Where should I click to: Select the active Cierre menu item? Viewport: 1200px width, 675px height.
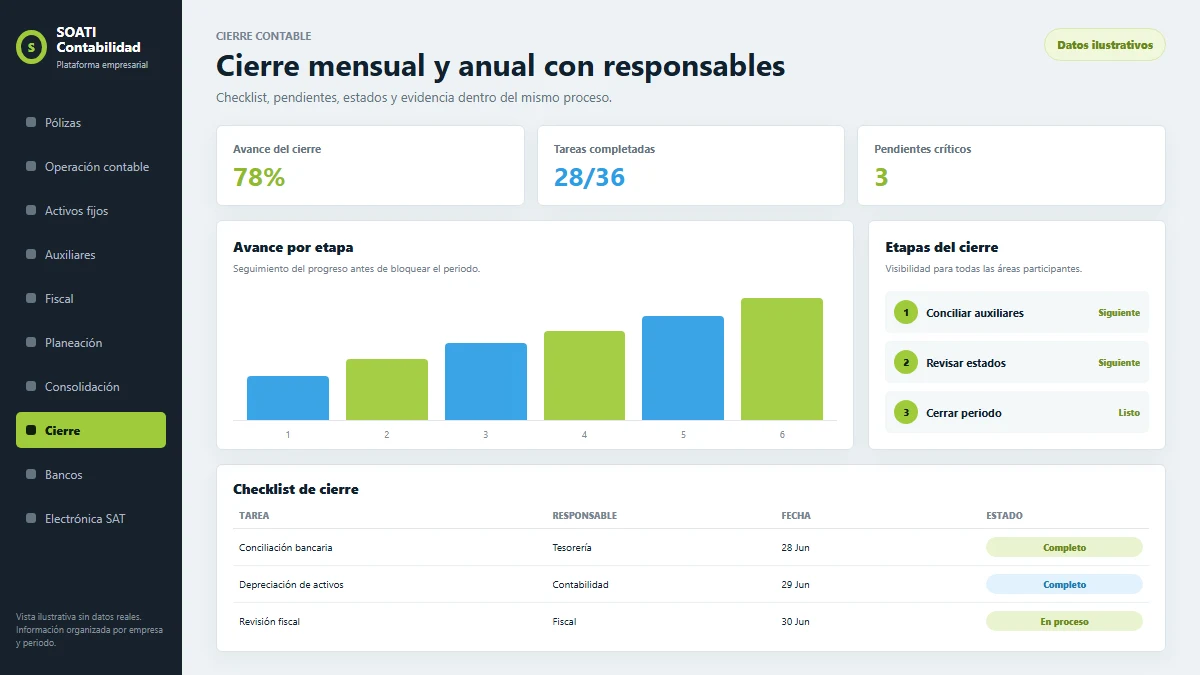(91, 430)
